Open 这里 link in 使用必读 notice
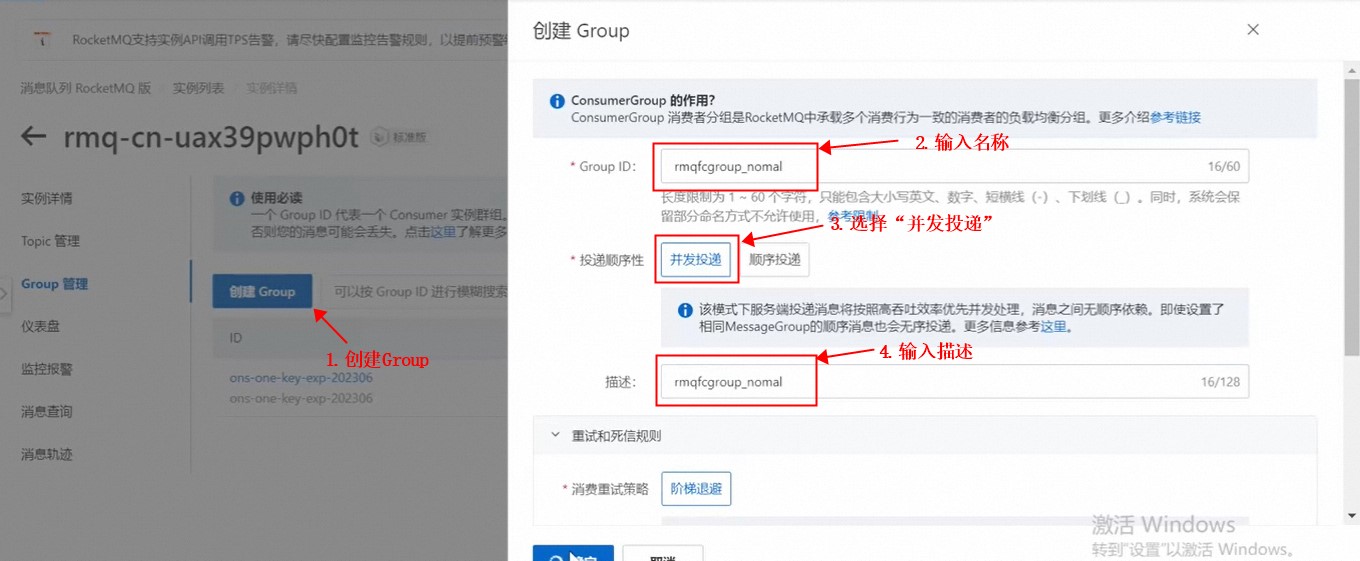Image resolution: width=1360 pixels, height=561 pixels. 443,232
